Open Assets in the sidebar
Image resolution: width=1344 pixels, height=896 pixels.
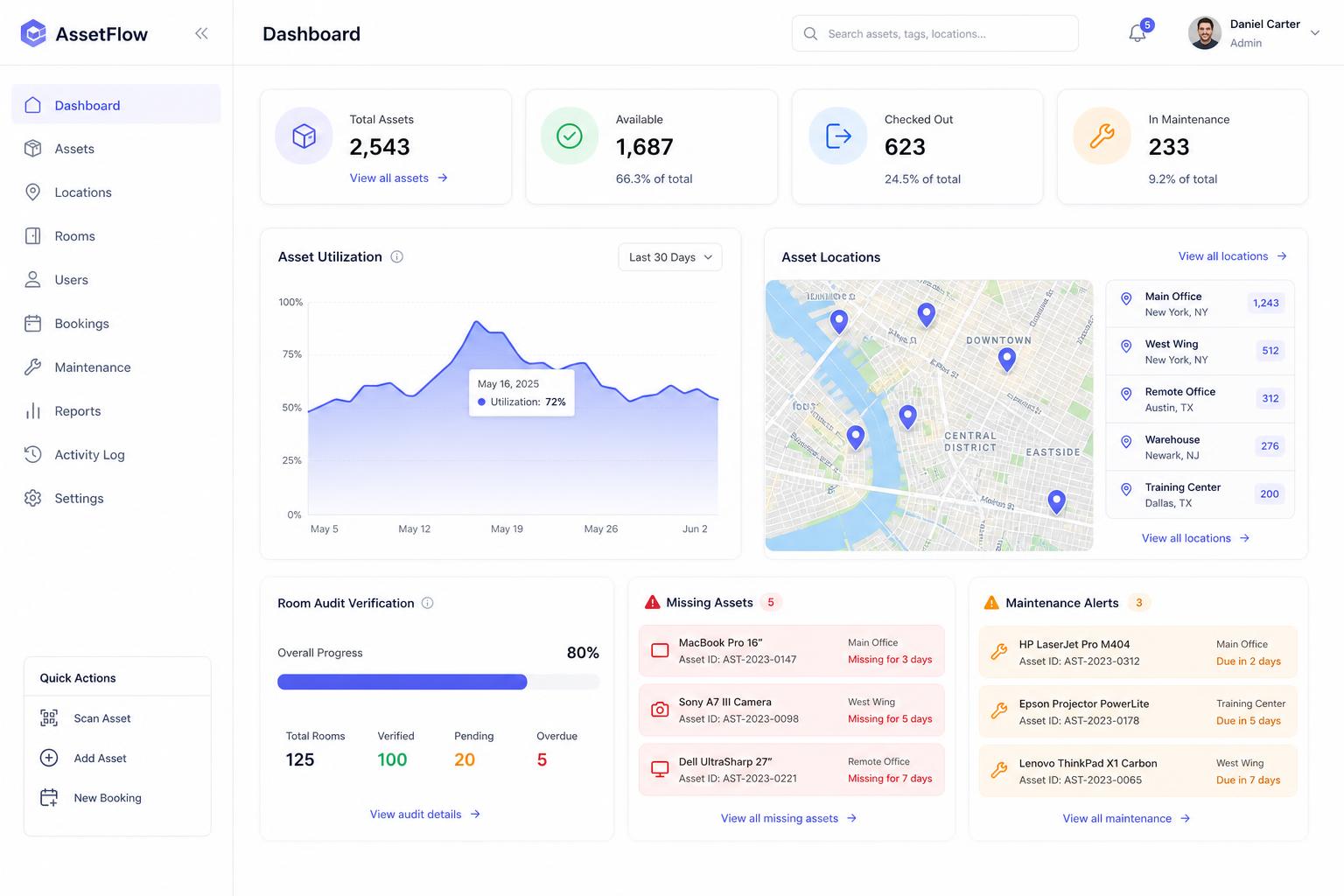coord(115,149)
